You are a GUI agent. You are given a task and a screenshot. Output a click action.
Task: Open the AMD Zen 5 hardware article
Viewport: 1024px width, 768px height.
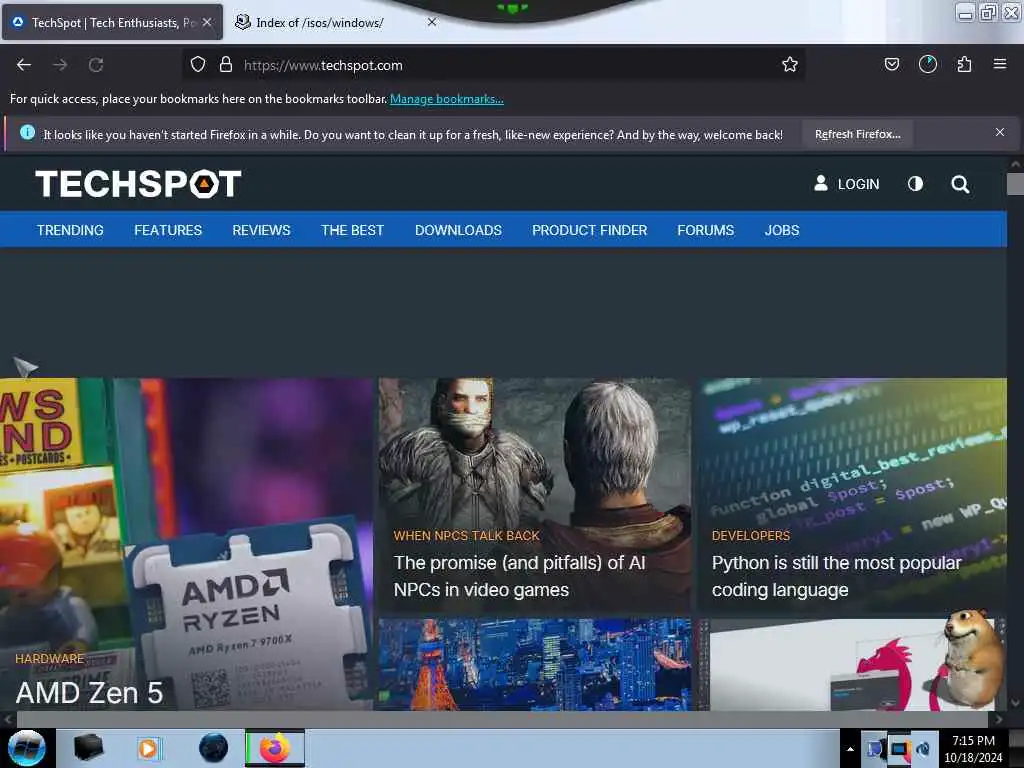(89, 693)
